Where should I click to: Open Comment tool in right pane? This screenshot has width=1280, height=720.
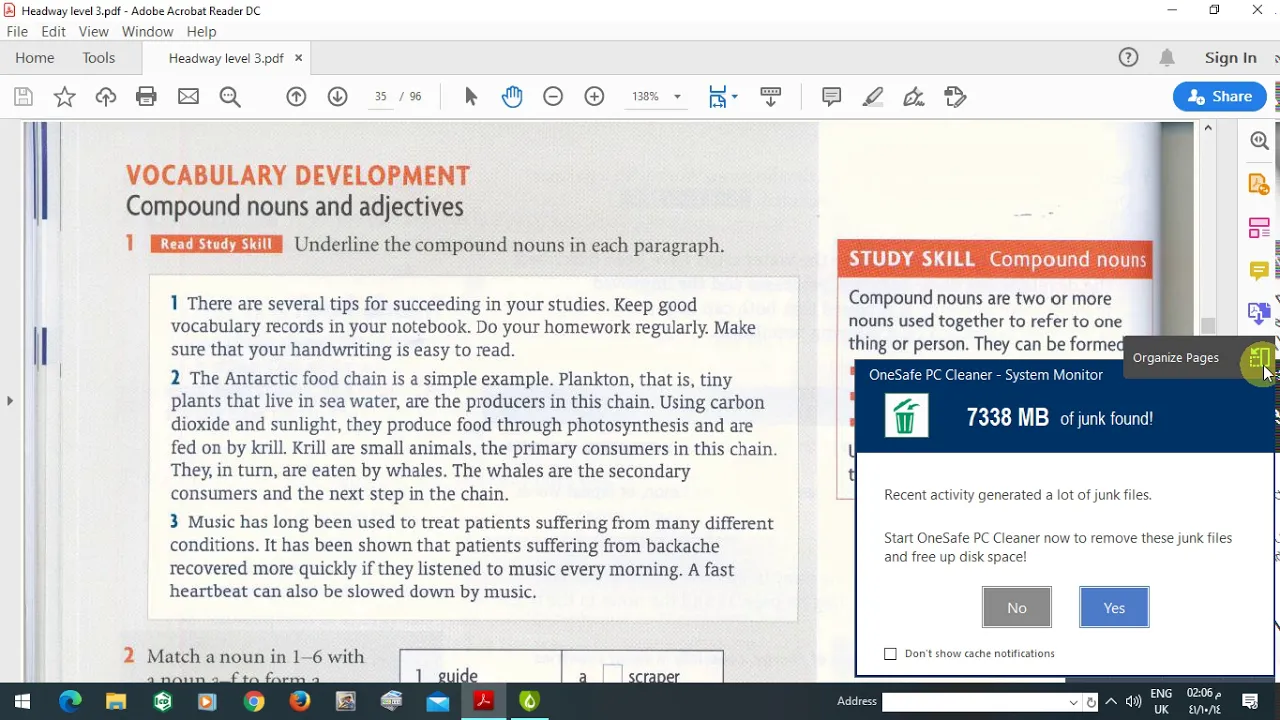coord(1259,271)
